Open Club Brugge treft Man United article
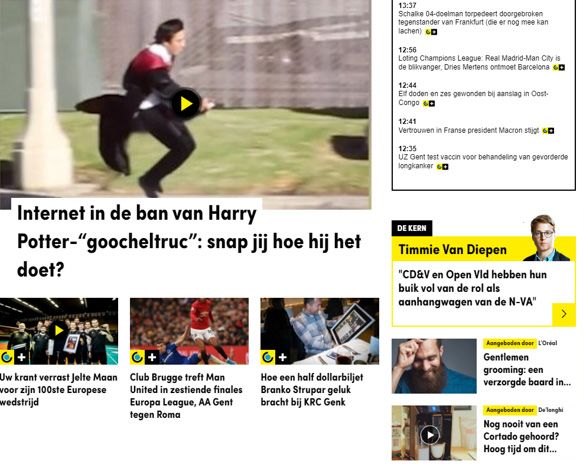Screen dimensions: 583x464 tap(186, 396)
